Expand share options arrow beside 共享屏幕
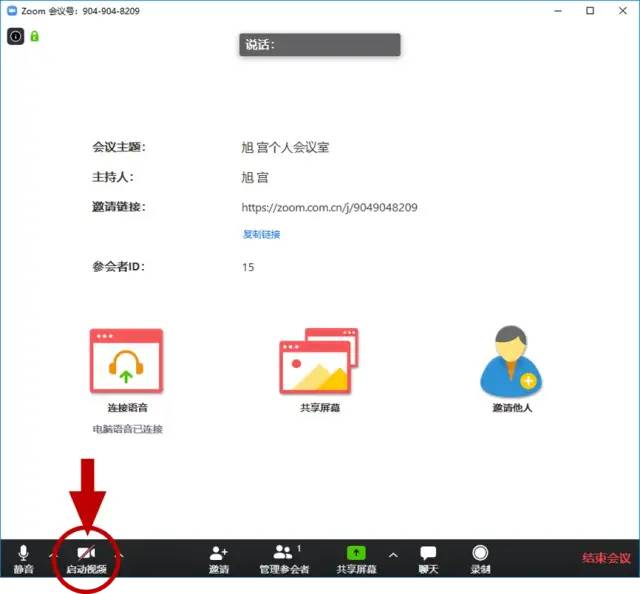The height and width of the screenshot is (594, 640). [393, 554]
